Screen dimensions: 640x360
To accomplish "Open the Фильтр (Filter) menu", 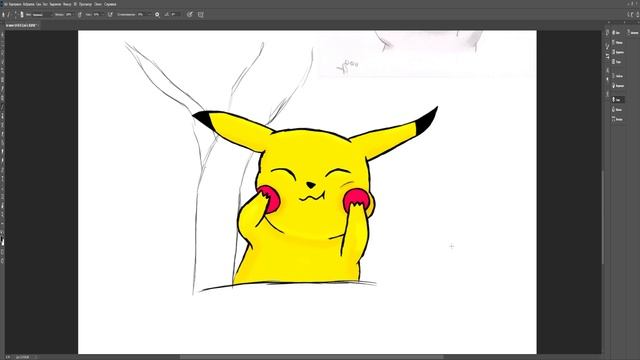I will (67, 4).
